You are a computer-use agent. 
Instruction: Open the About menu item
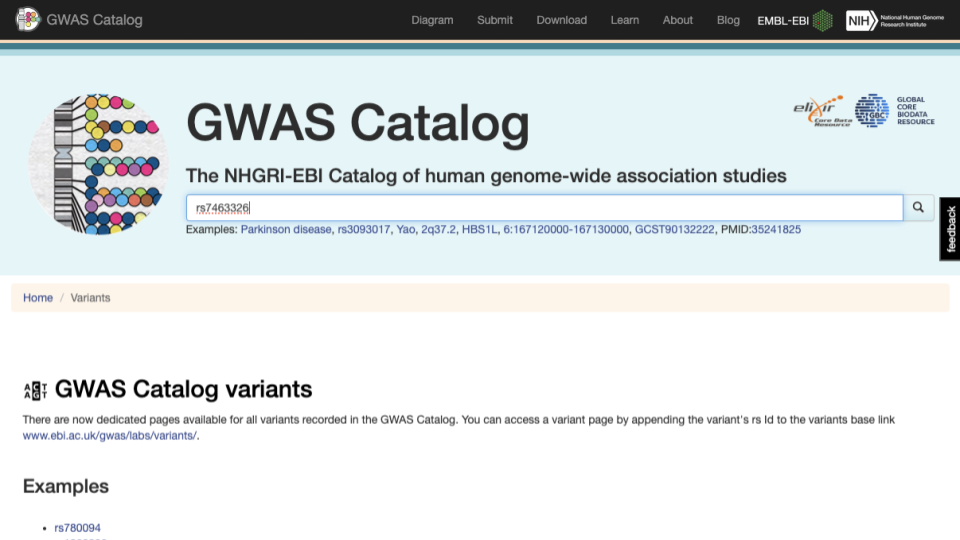pyautogui.click(x=678, y=20)
